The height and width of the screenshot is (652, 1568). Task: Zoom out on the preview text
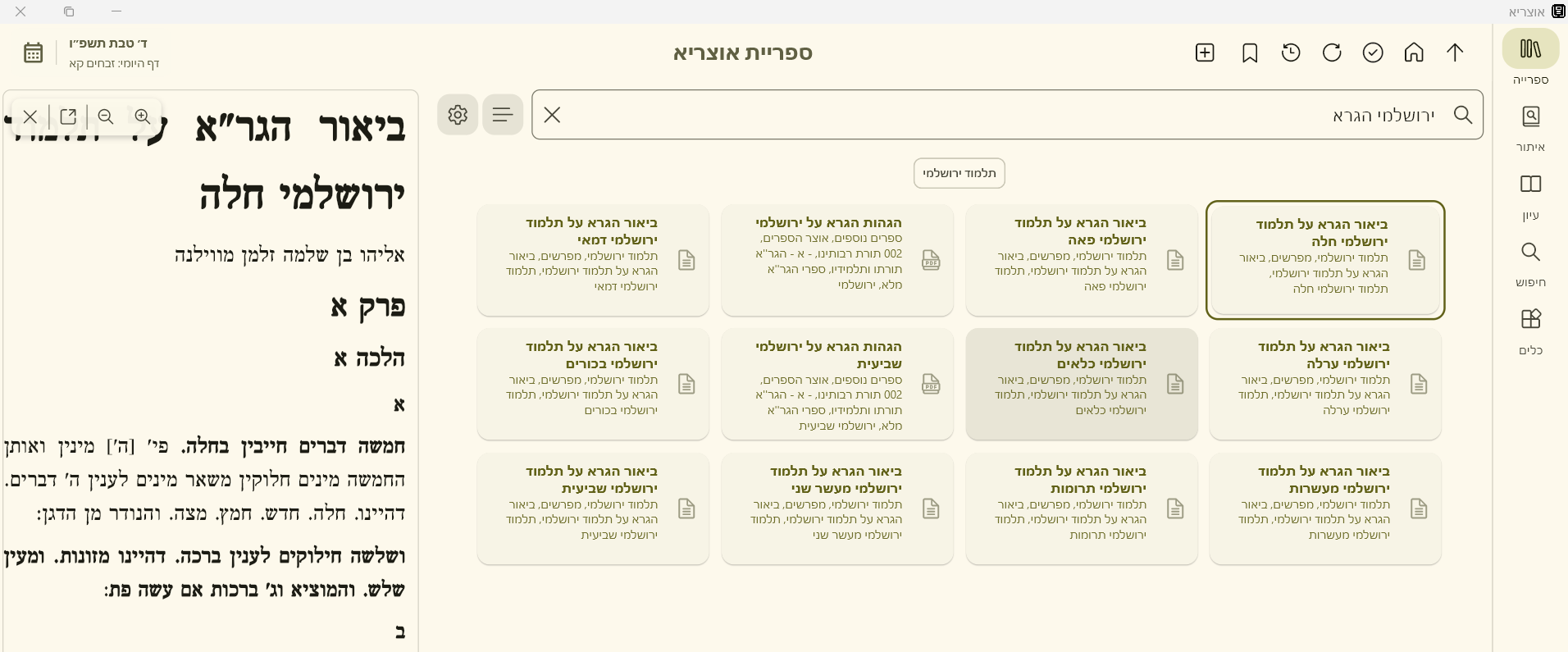[106, 116]
